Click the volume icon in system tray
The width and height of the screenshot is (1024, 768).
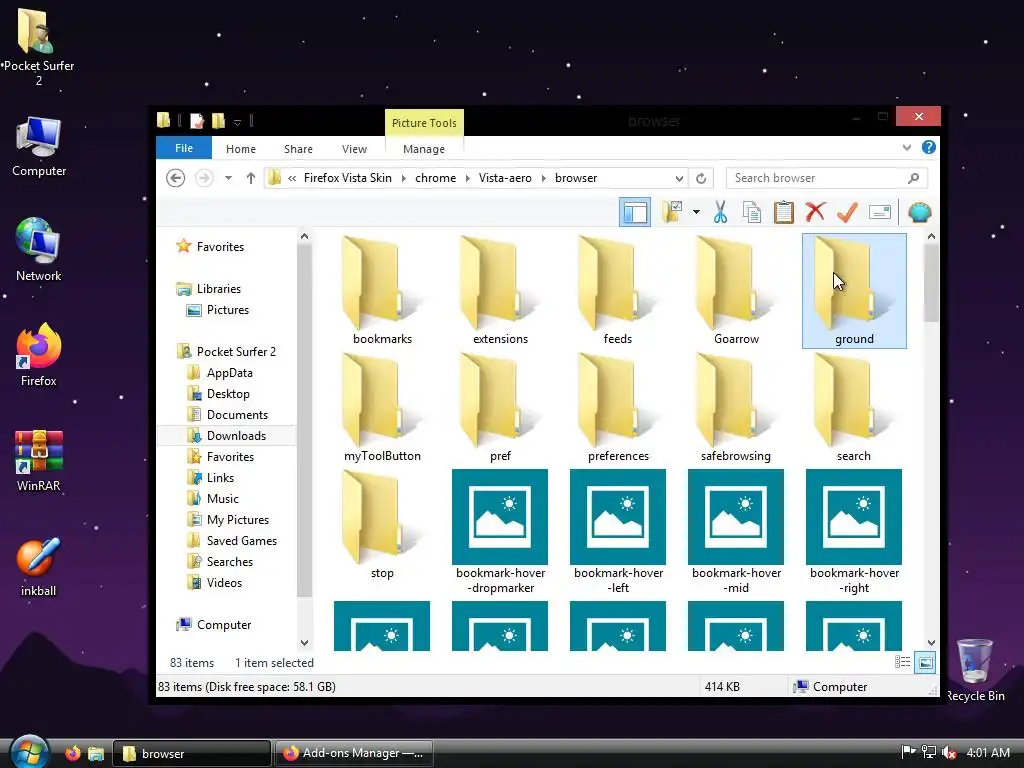pos(949,752)
